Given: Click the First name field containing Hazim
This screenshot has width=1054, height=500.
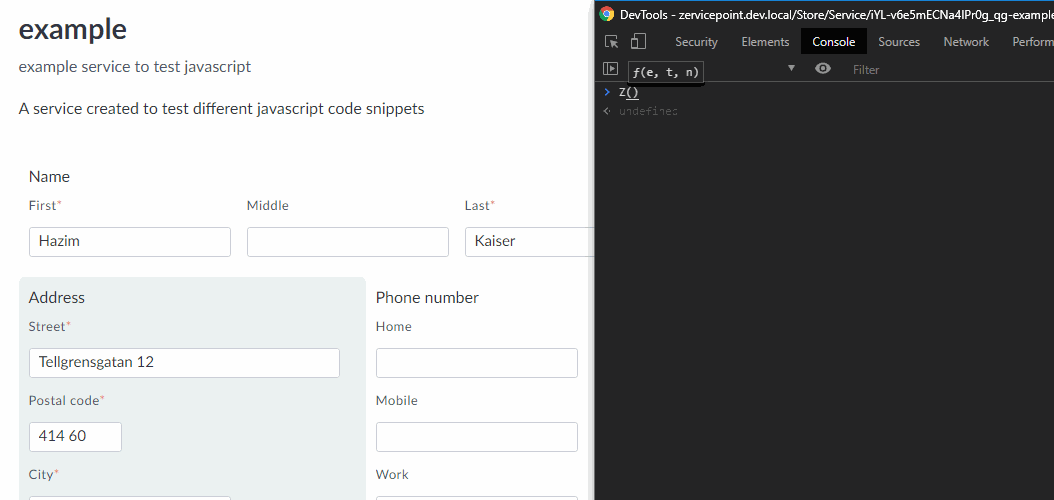Looking at the screenshot, I should pyautogui.click(x=130, y=241).
